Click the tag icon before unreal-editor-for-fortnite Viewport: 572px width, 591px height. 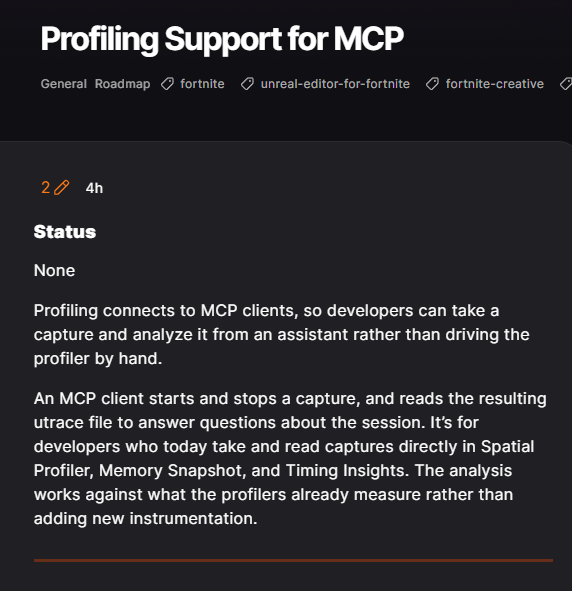[x=248, y=84]
